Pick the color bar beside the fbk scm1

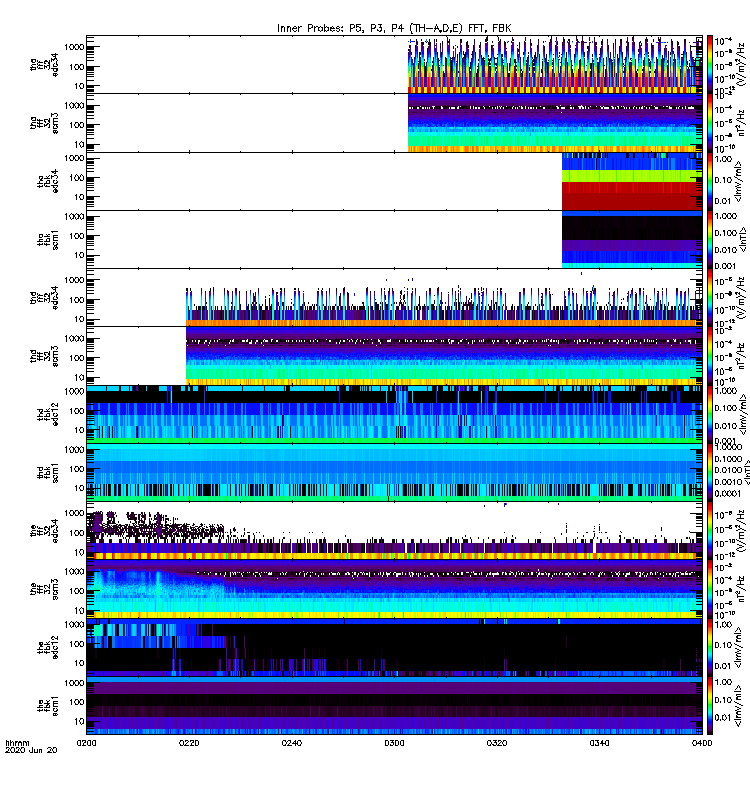click(x=710, y=706)
